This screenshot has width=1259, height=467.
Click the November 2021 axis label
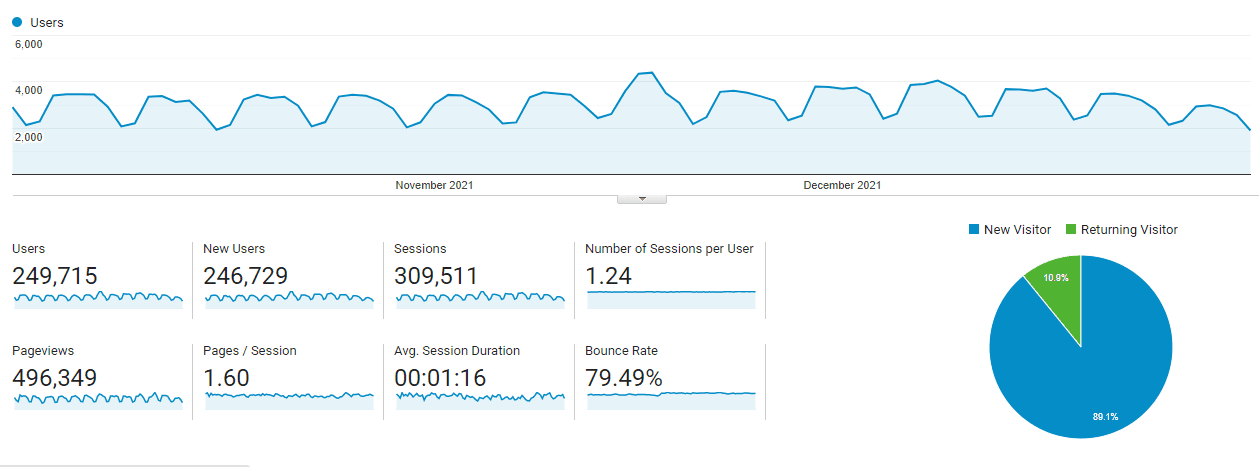coord(434,185)
